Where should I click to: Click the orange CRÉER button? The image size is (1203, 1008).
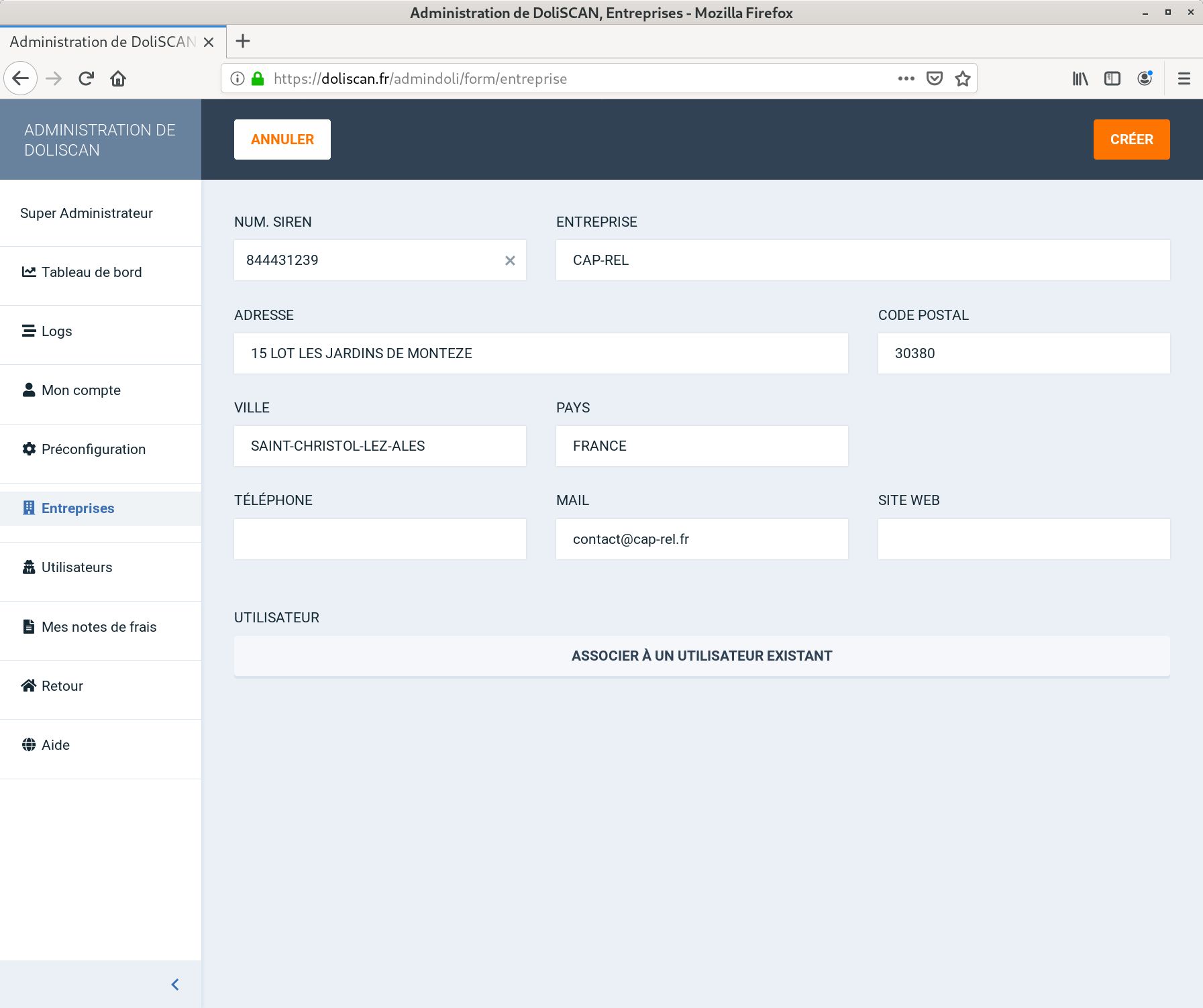point(1131,139)
